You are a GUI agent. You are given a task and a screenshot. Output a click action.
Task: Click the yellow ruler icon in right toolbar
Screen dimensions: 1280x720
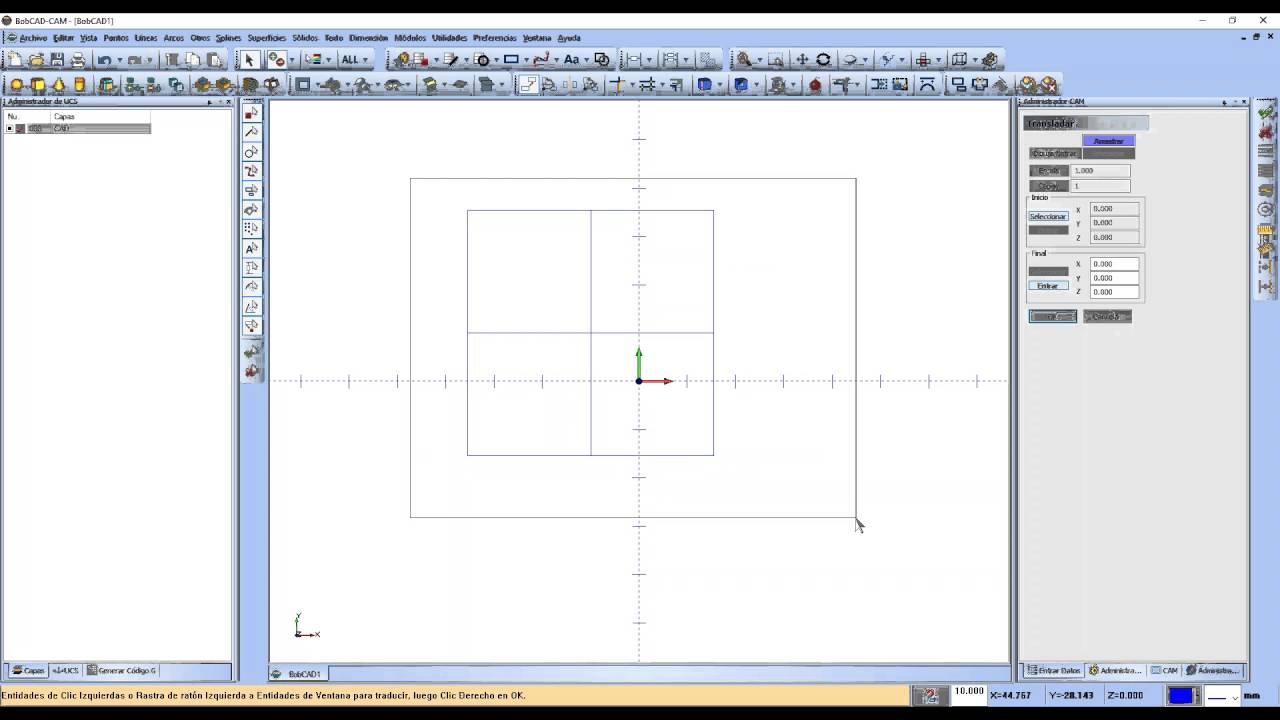(x=1266, y=229)
